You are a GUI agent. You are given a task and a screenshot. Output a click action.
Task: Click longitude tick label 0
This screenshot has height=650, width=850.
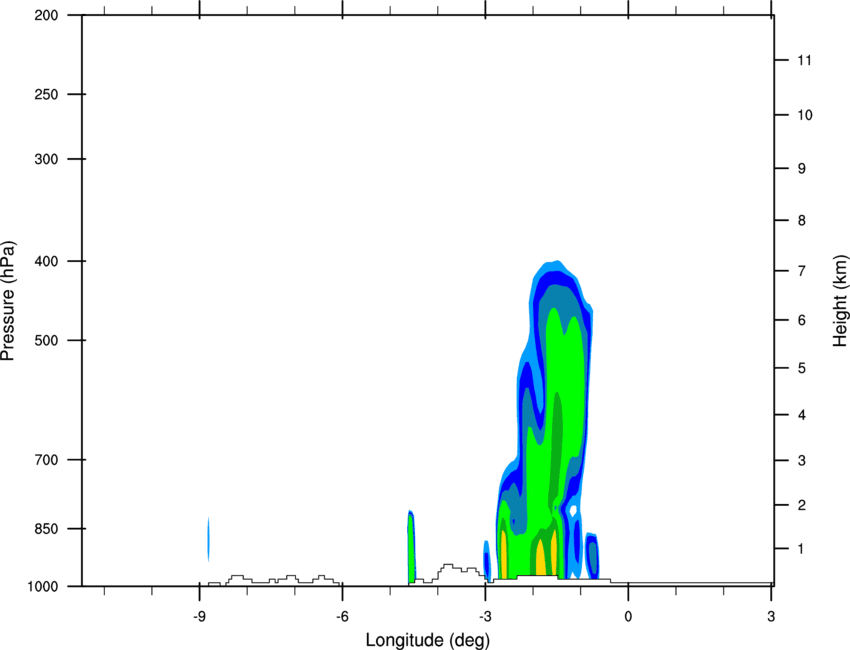click(x=628, y=617)
